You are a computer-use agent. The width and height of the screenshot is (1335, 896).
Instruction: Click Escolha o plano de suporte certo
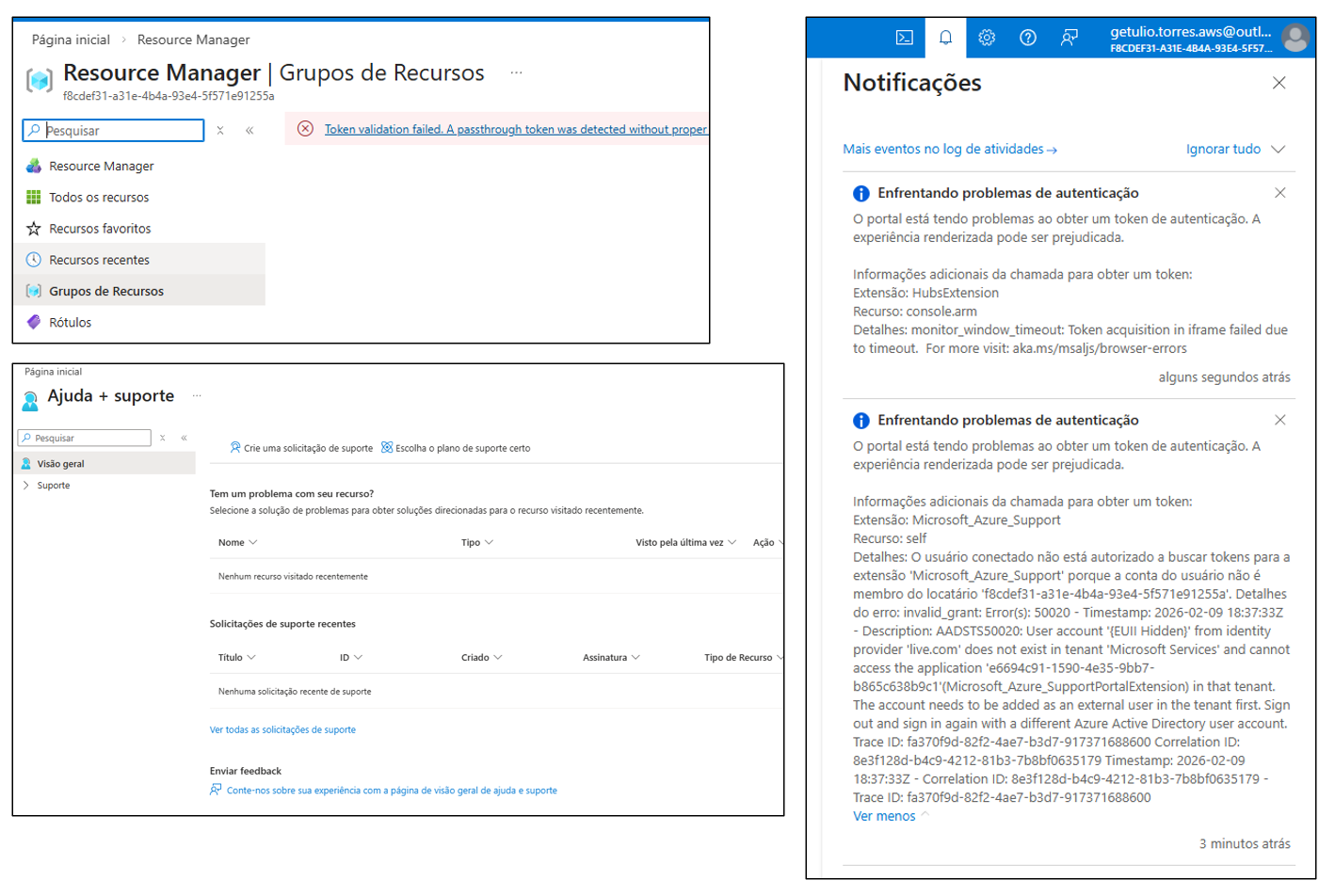point(456,448)
